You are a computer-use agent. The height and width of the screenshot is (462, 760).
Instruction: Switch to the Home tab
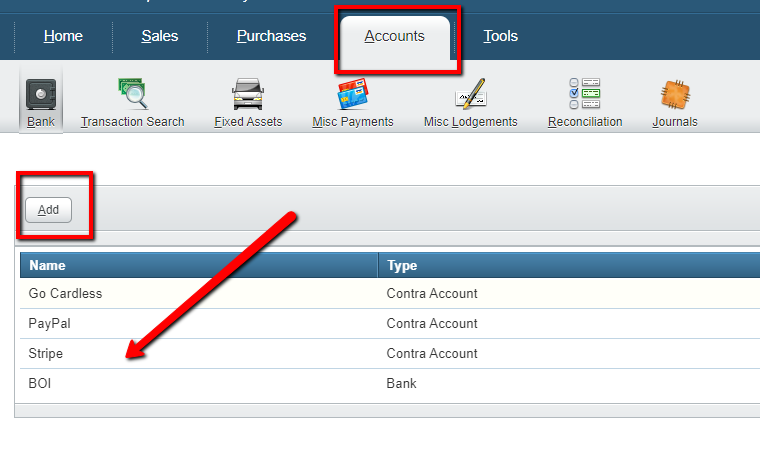coord(63,36)
